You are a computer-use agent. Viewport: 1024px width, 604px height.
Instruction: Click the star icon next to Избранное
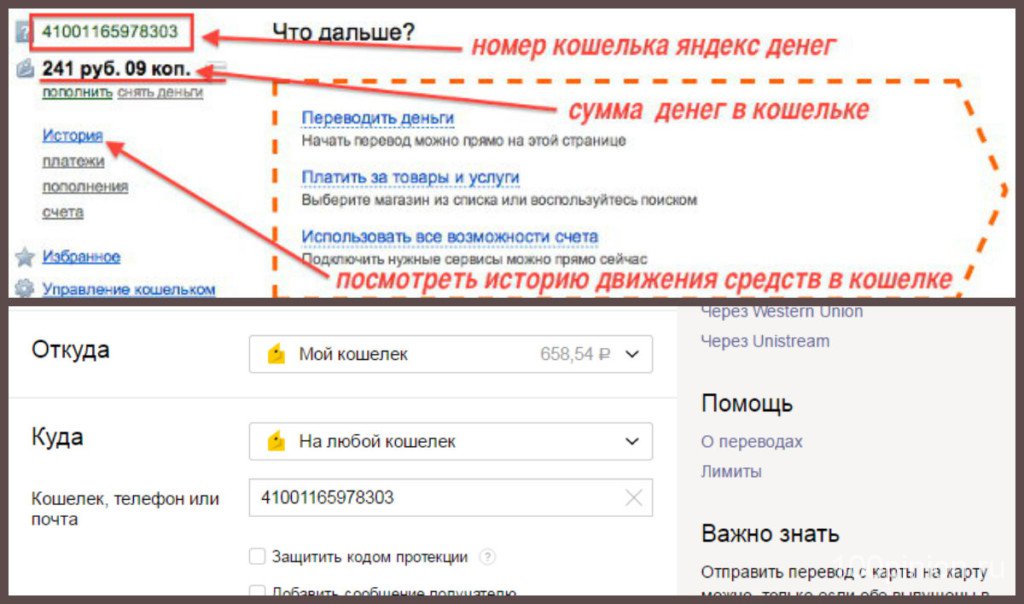click(x=25, y=258)
